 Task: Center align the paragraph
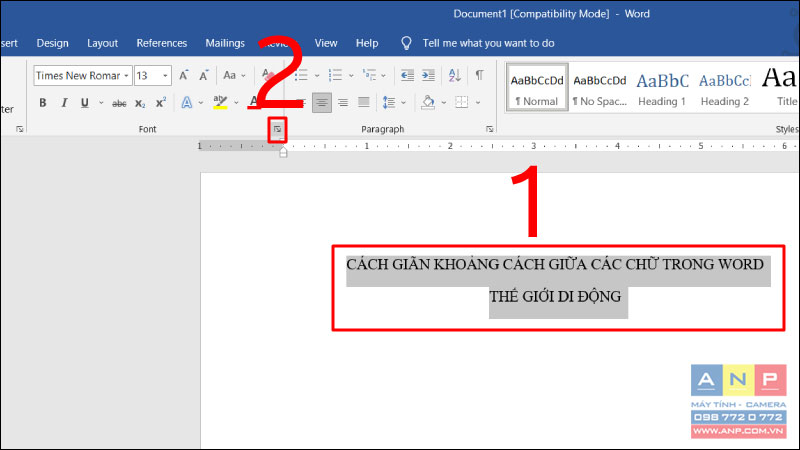point(321,103)
